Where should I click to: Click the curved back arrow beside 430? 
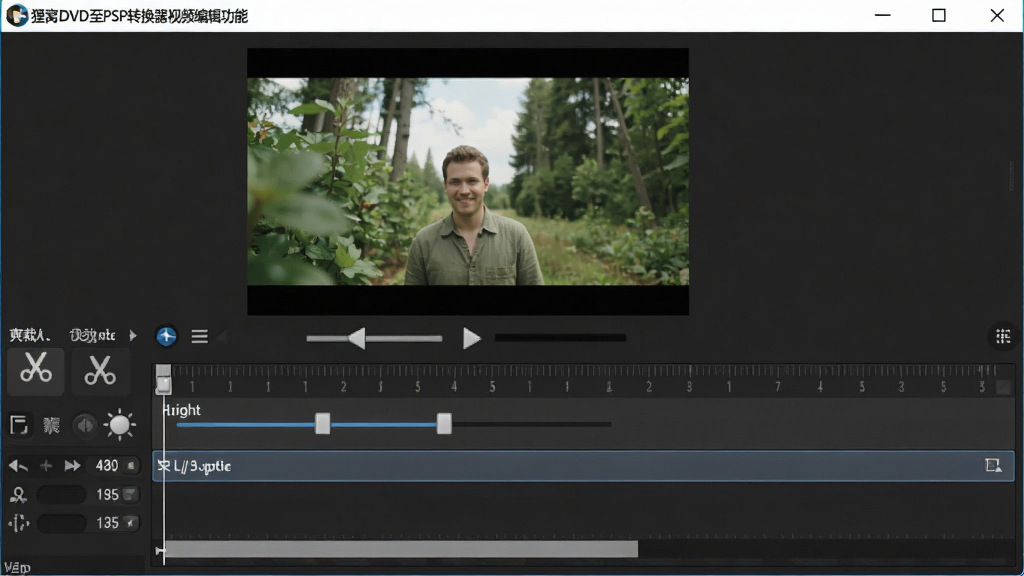coord(18,466)
